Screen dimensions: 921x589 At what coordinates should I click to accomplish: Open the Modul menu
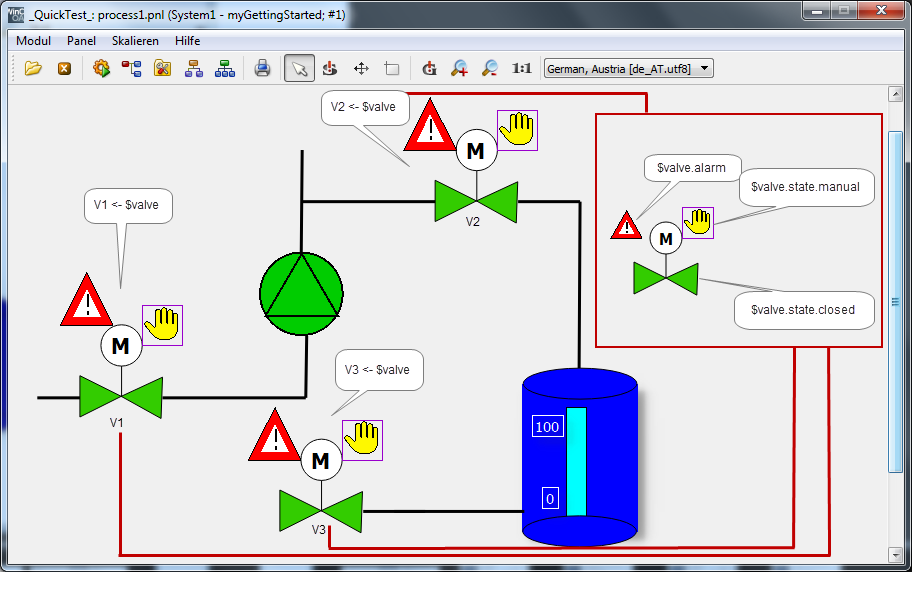click(x=33, y=41)
